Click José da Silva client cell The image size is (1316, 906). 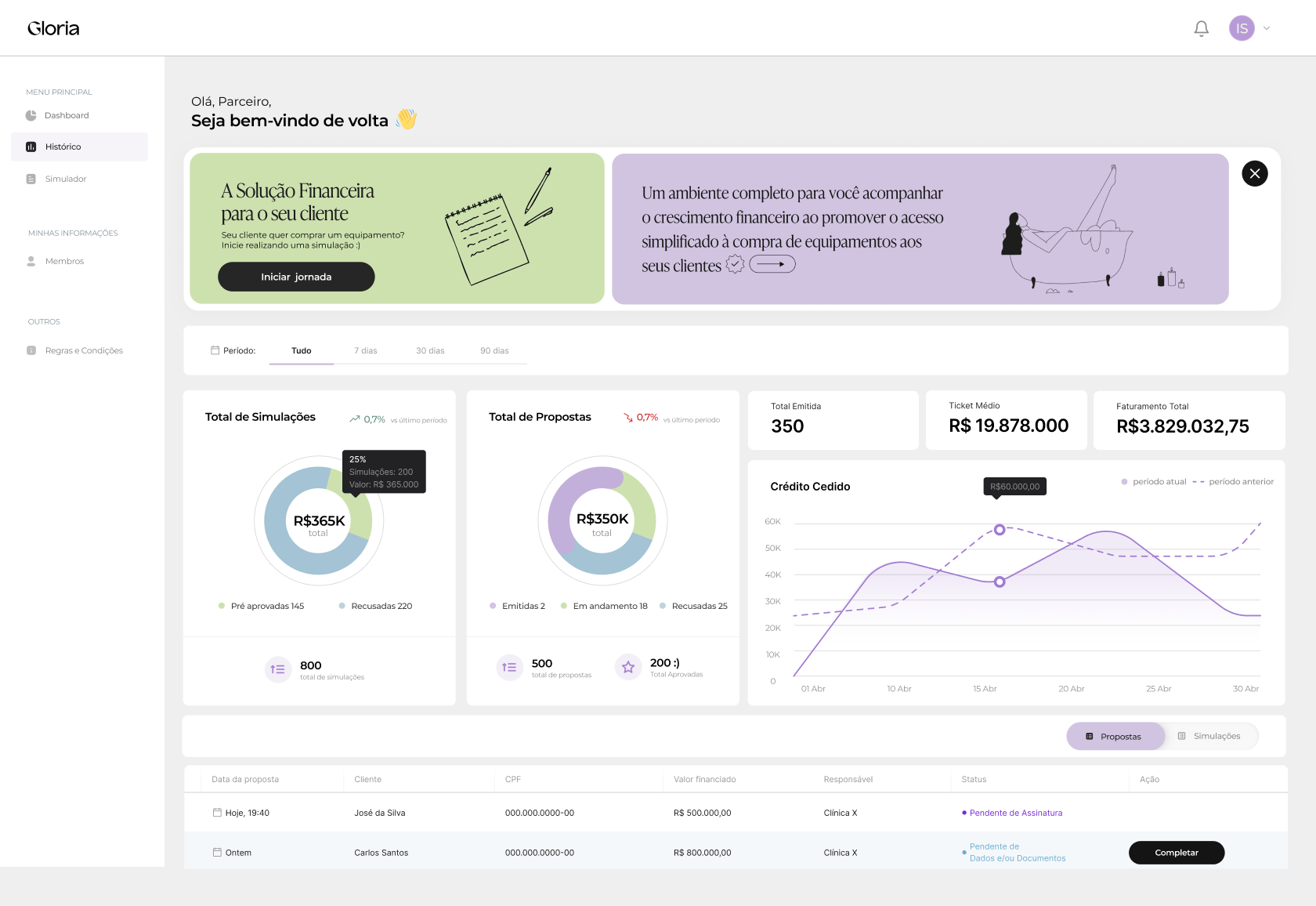click(380, 813)
